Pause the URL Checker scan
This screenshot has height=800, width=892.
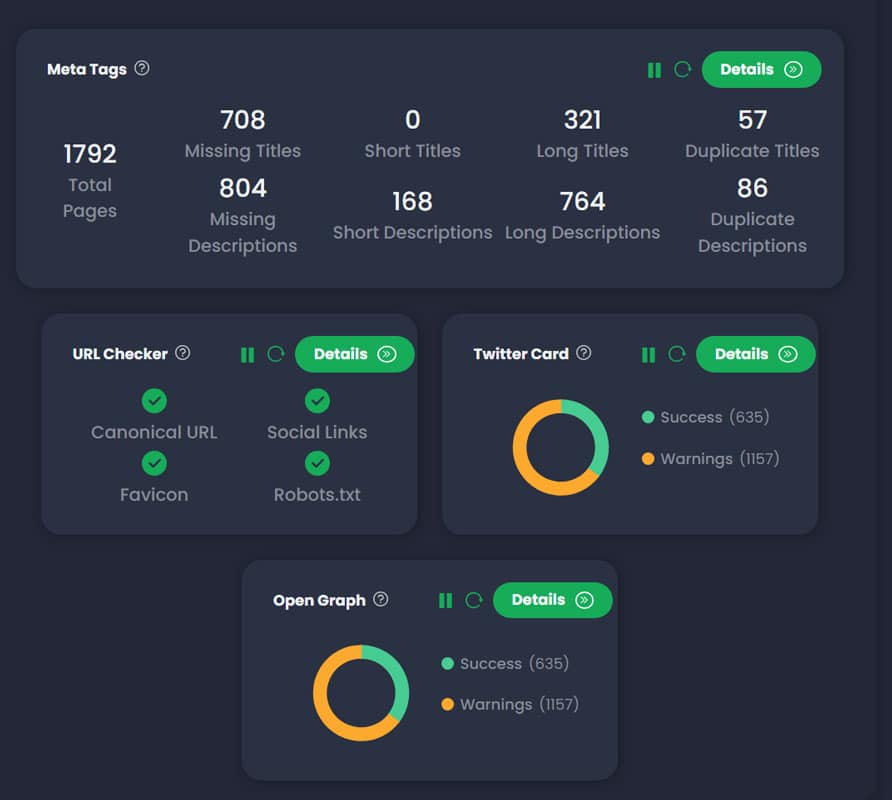[x=248, y=355]
